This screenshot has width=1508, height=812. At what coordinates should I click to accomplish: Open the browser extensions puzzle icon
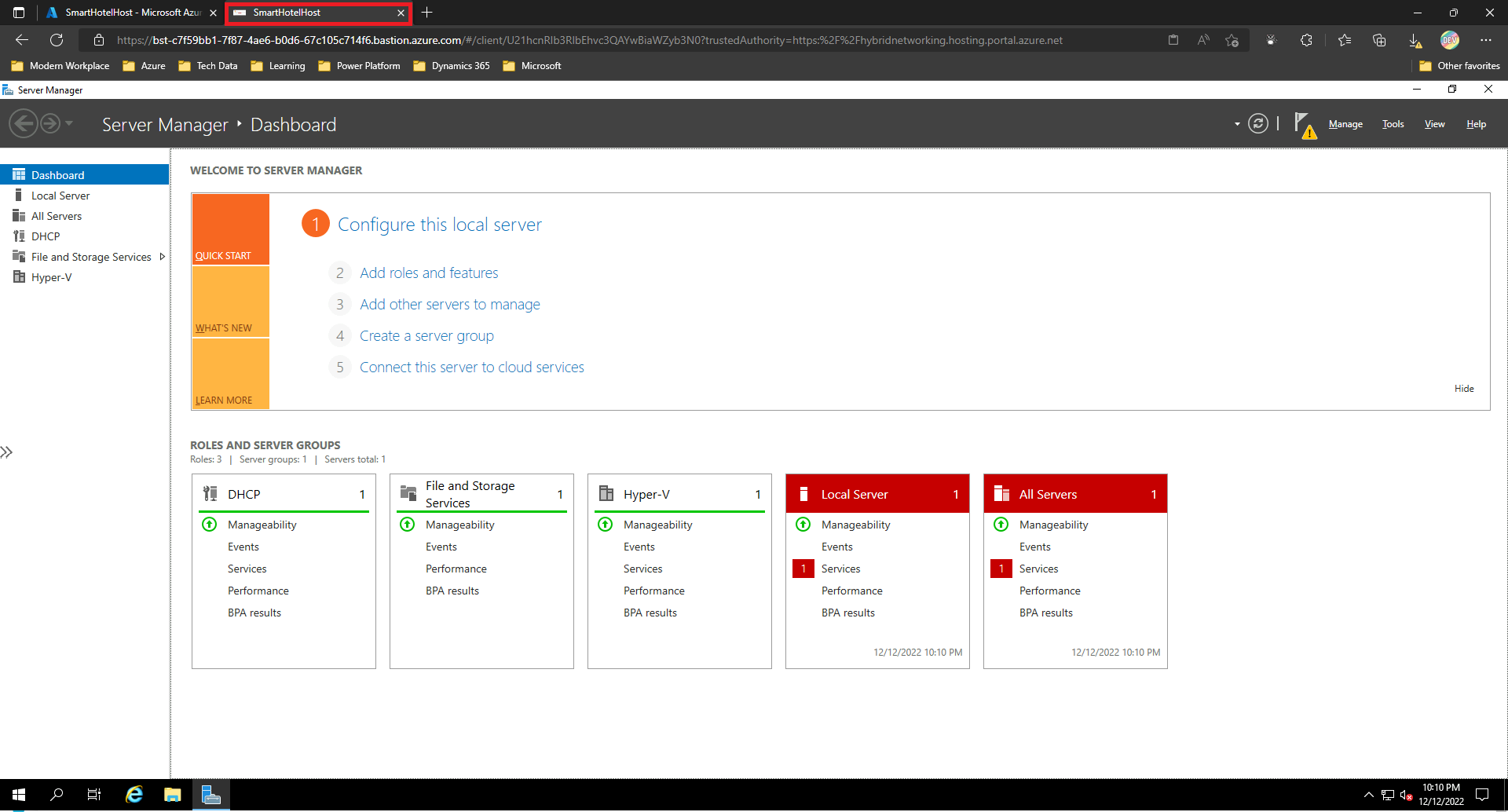[x=1307, y=40]
